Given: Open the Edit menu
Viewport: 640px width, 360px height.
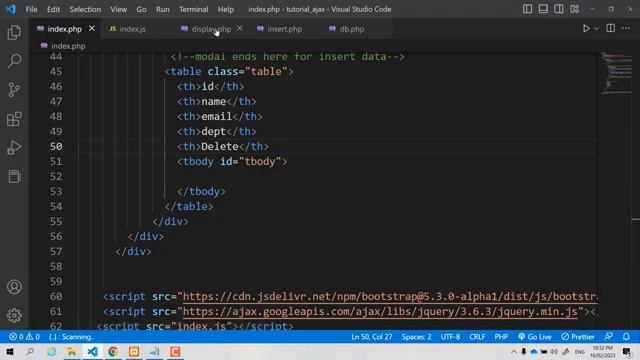Looking at the screenshot, I should (53, 9).
